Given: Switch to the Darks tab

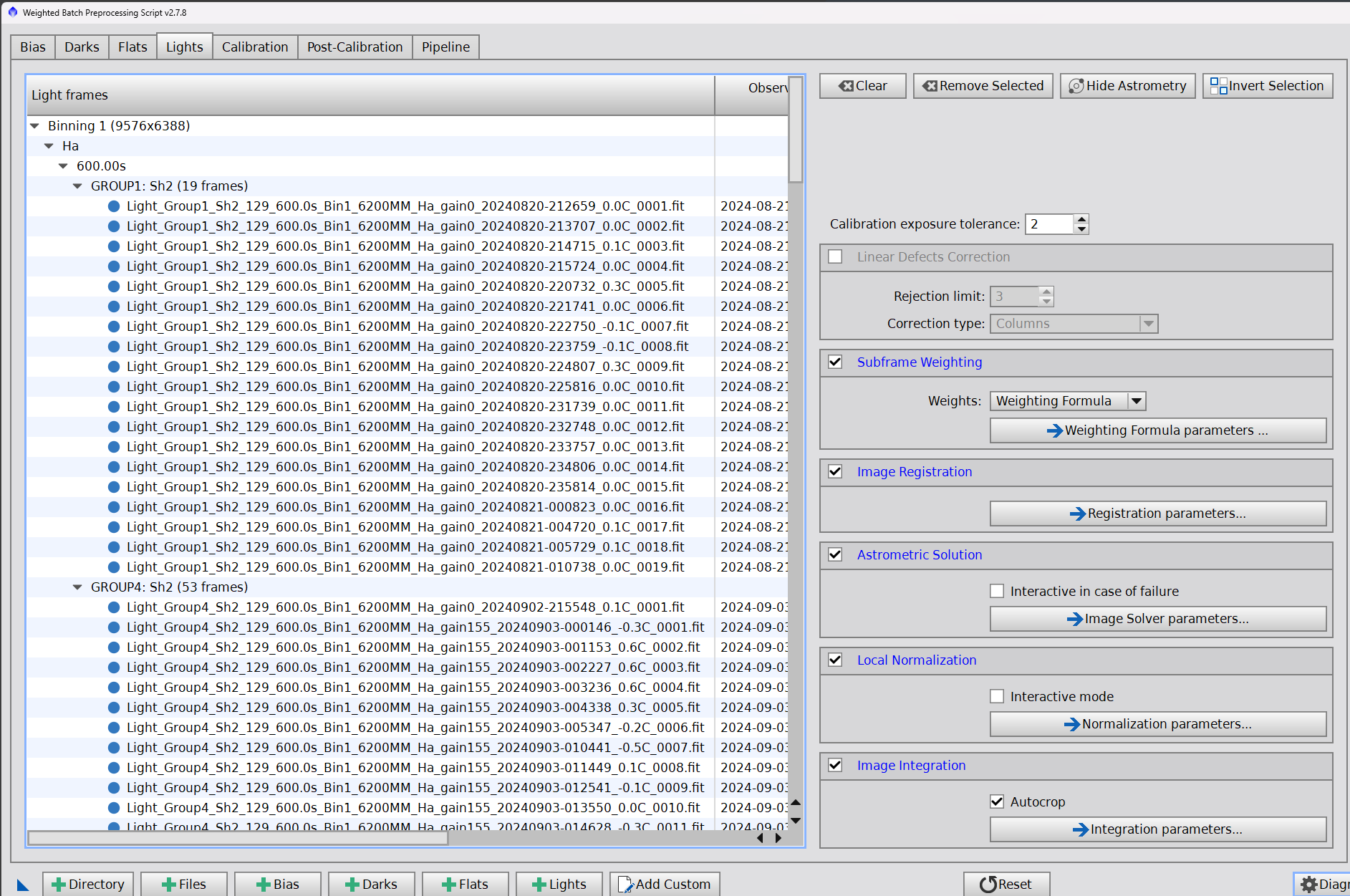Looking at the screenshot, I should pyautogui.click(x=82, y=47).
